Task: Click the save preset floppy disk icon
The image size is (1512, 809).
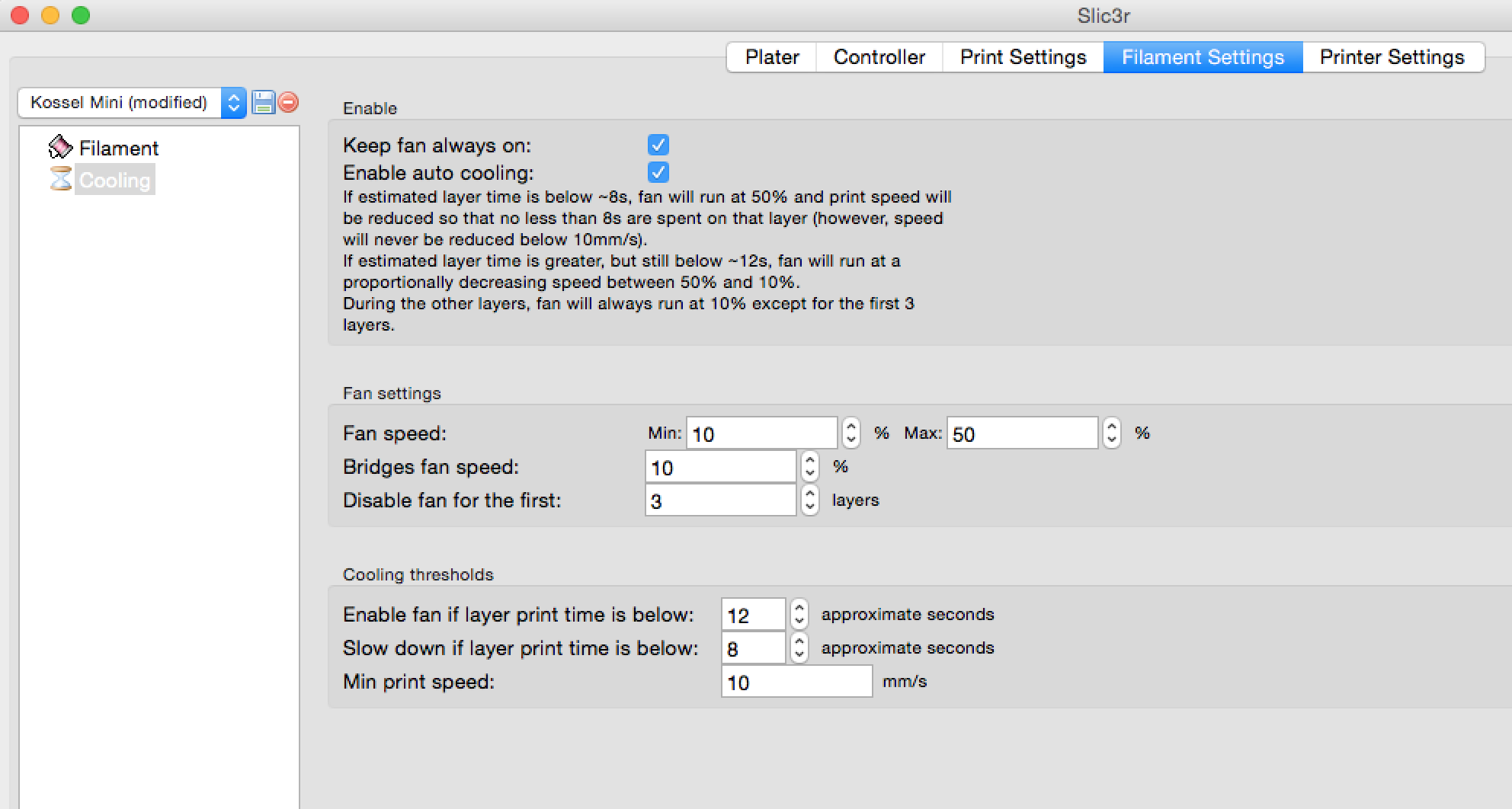Action: [263, 102]
